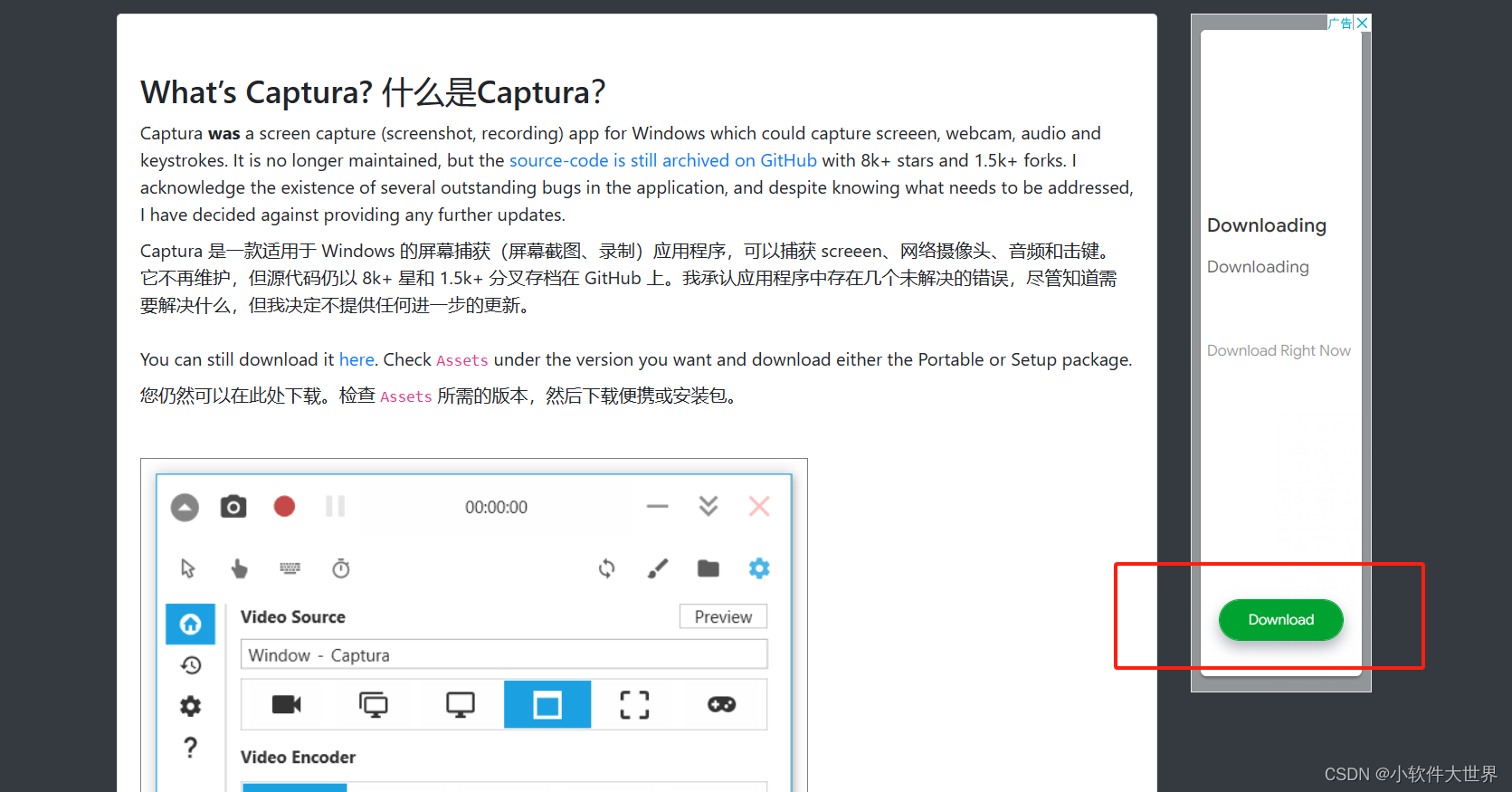The image size is (1512, 792).
Task: Open the recent history sidebar icon
Action: tap(190, 665)
